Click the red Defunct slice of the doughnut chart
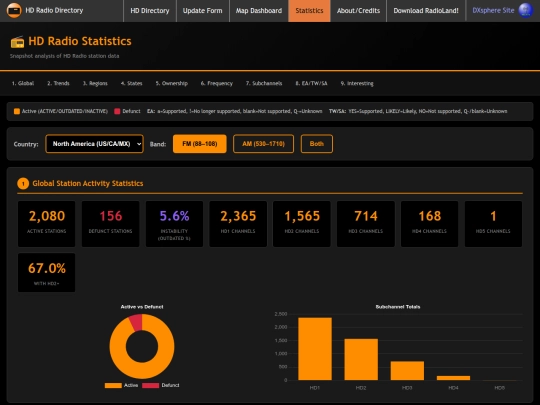Viewport: 540px width, 405px height. (x=136, y=323)
